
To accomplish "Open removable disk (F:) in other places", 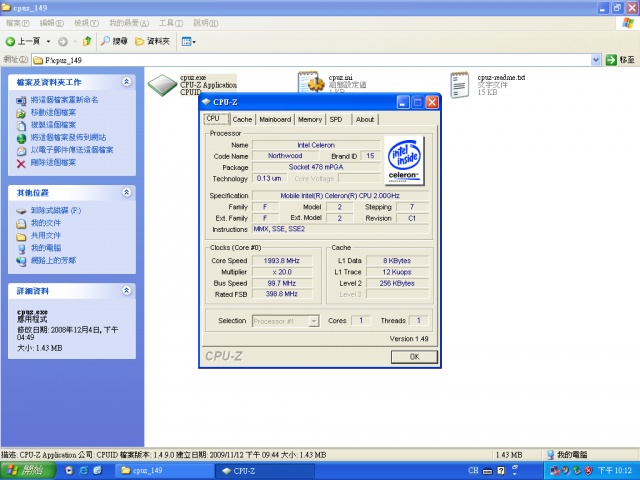I will tap(56, 211).
